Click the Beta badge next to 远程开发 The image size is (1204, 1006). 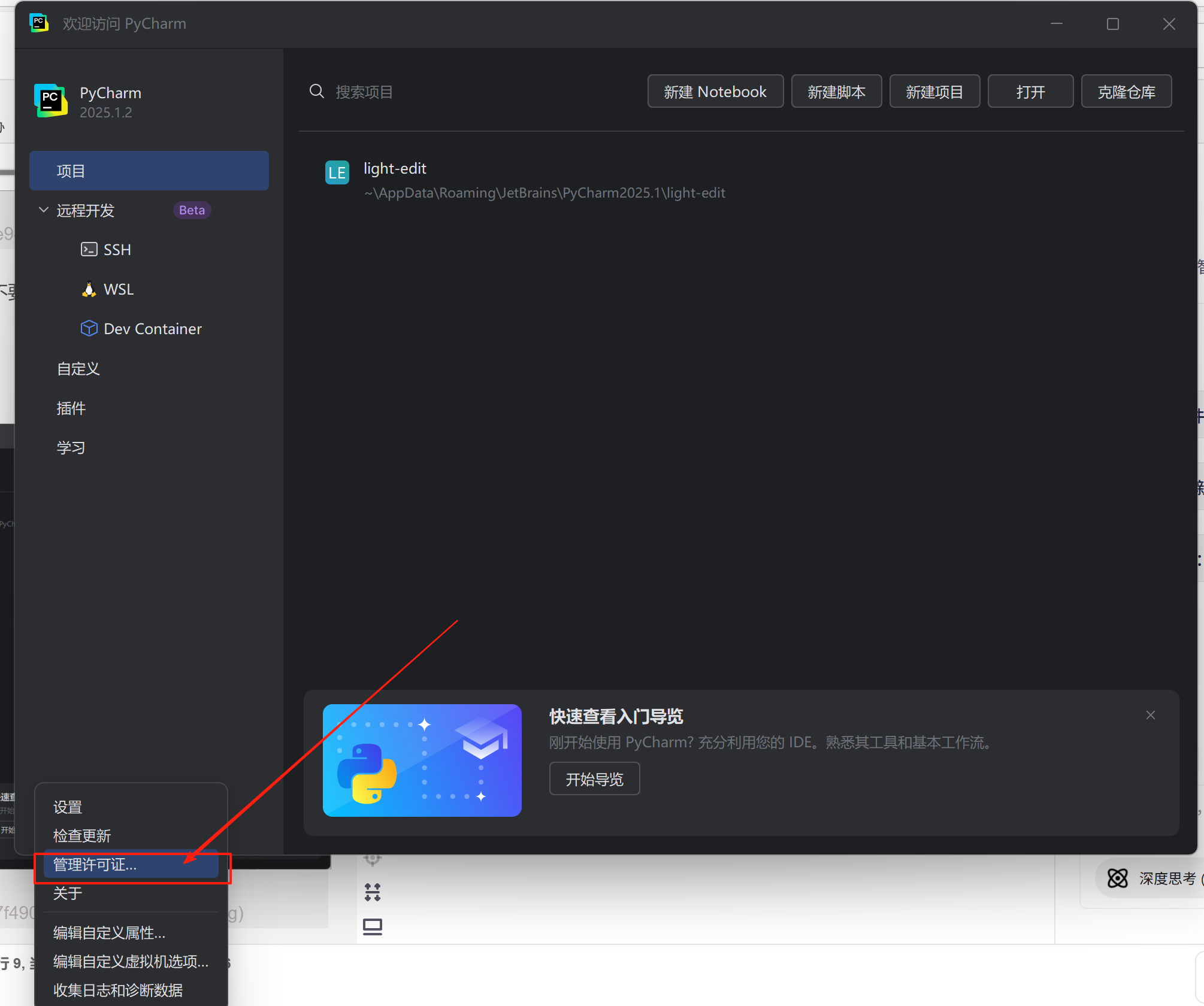pyautogui.click(x=192, y=210)
